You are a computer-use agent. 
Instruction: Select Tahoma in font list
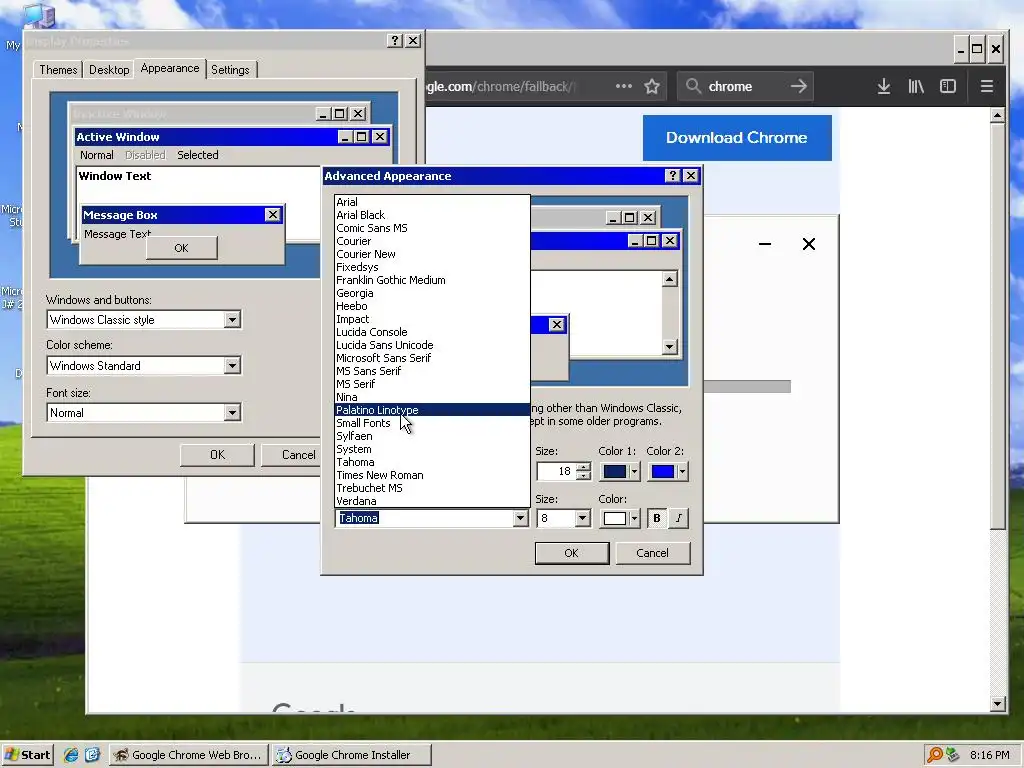[432, 462]
